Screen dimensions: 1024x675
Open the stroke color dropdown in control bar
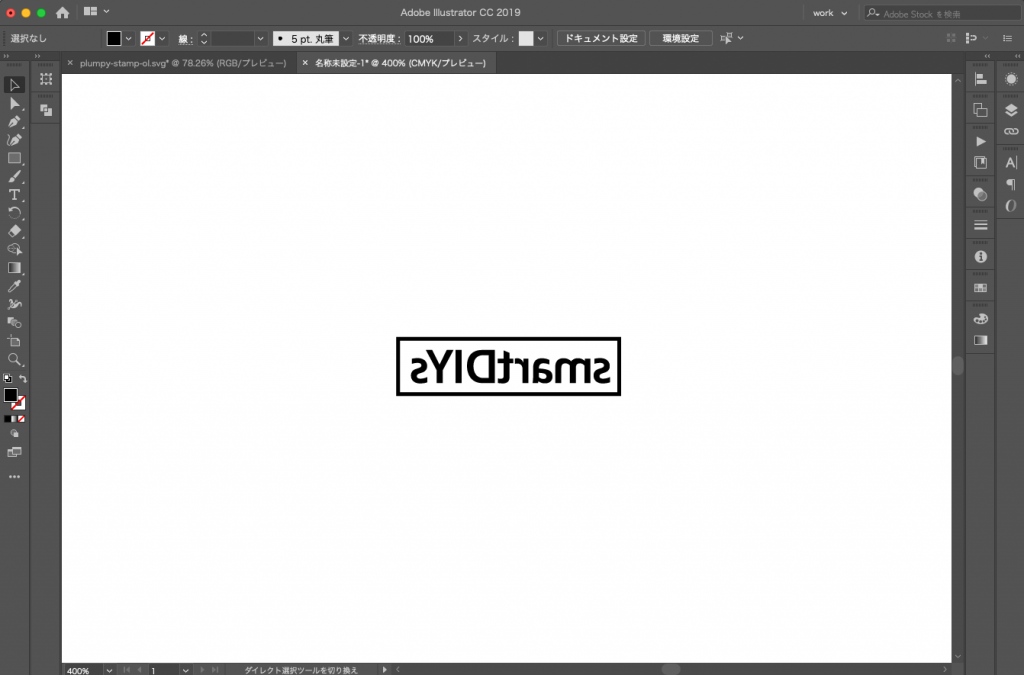163,39
